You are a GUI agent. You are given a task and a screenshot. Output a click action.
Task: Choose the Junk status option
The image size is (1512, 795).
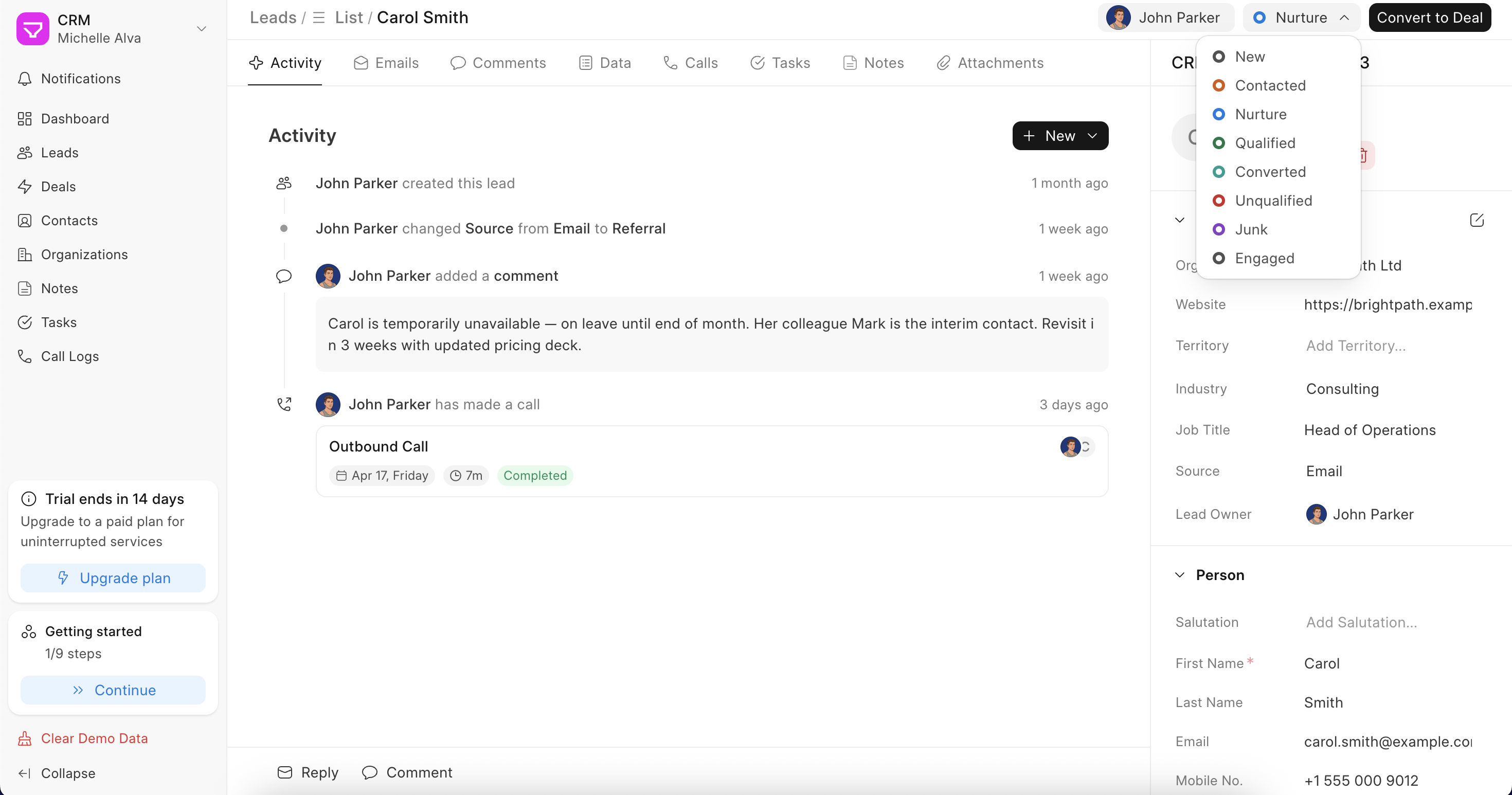click(x=1251, y=229)
